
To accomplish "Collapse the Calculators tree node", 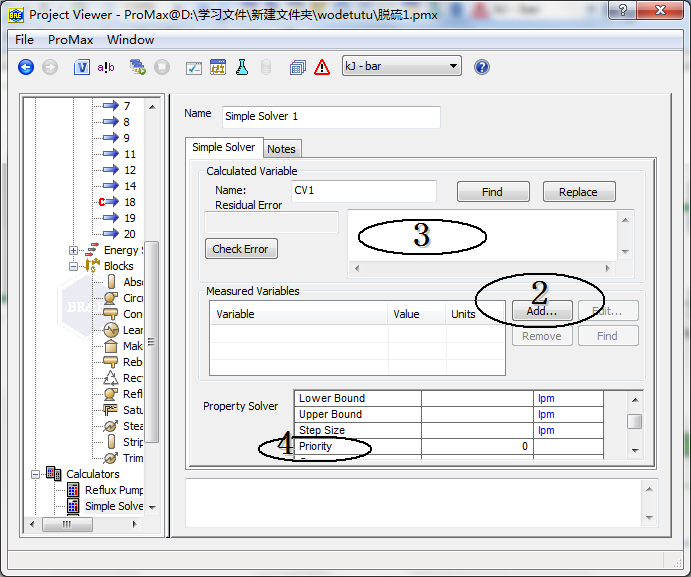I will coord(35,474).
